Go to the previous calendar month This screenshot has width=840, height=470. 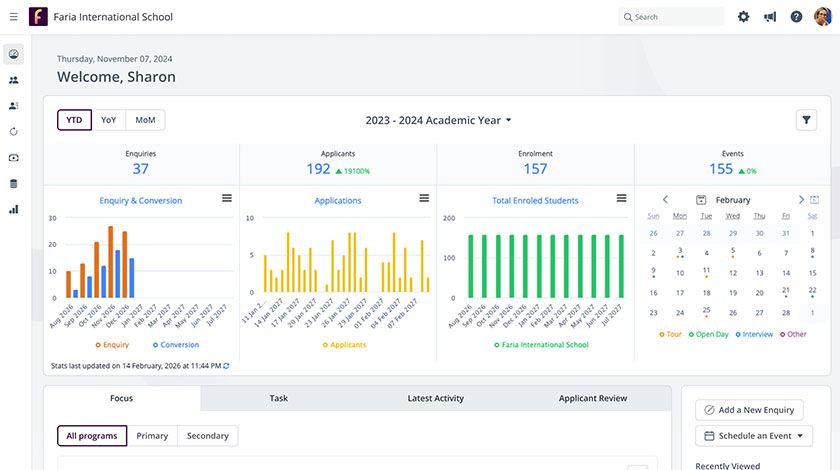pyautogui.click(x=665, y=199)
